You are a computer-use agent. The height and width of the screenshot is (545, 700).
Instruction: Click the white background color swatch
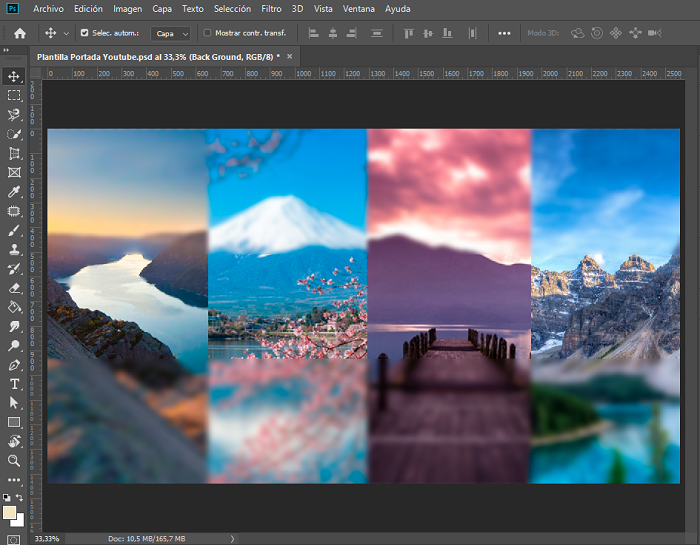click(x=20, y=522)
